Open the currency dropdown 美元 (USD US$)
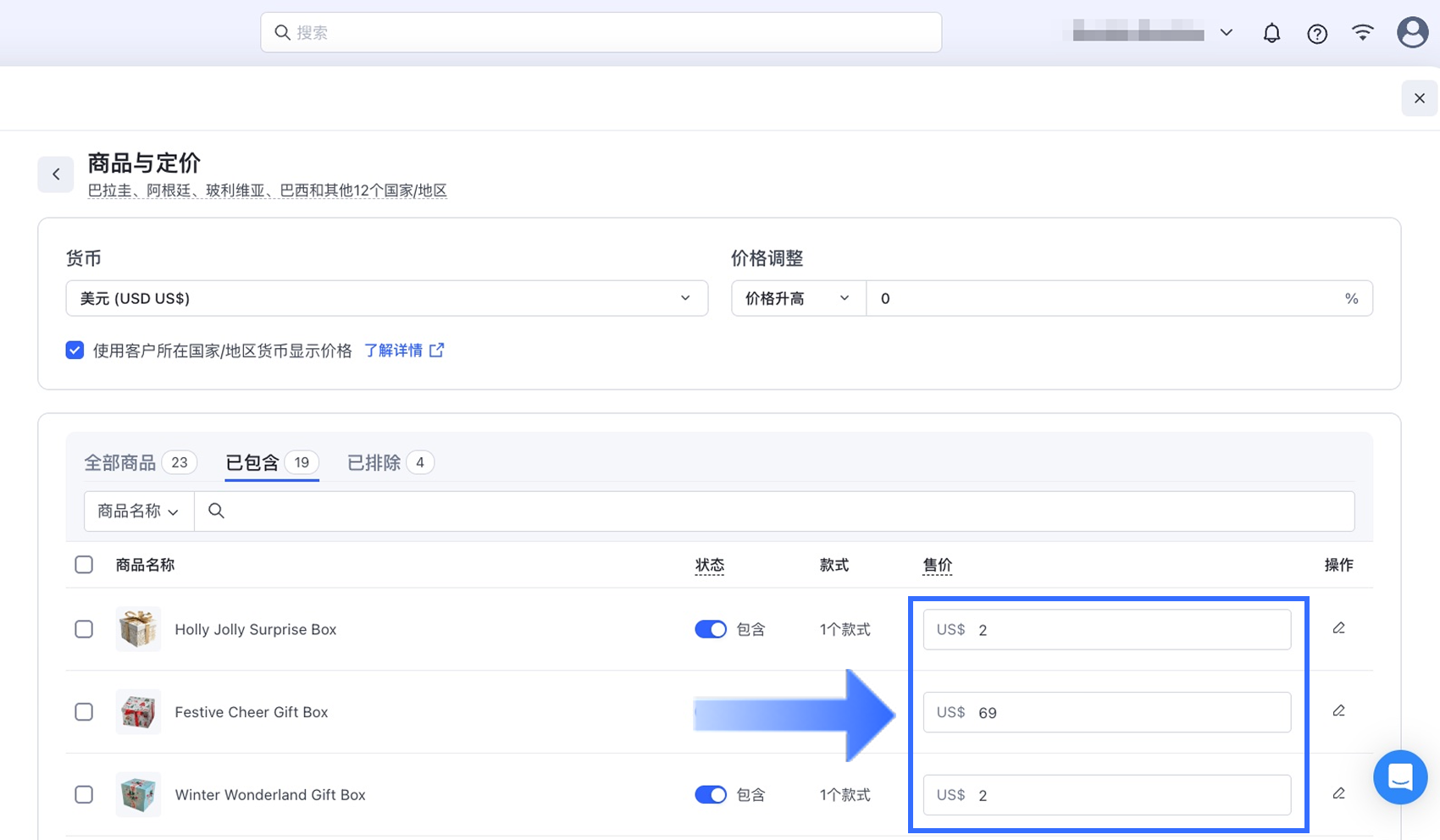1440x840 pixels. pyautogui.click(x=386, y=298)
